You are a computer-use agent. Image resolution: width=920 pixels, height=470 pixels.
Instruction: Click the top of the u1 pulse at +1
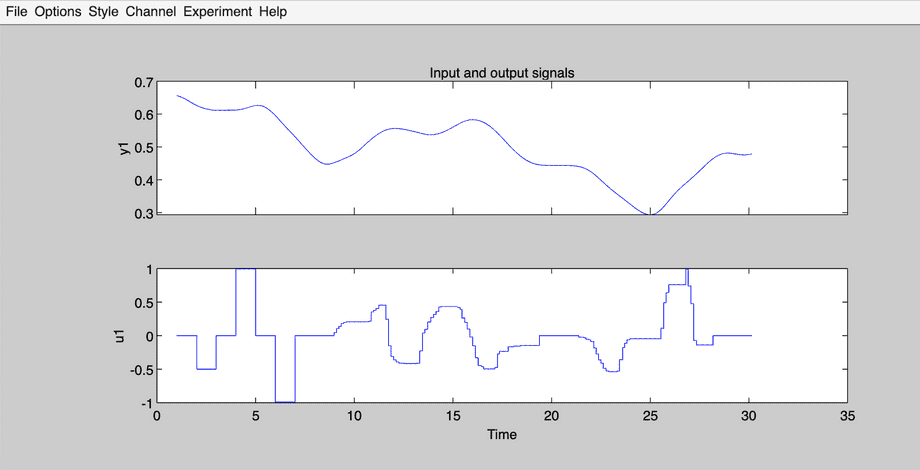click(x=246, y=269)
